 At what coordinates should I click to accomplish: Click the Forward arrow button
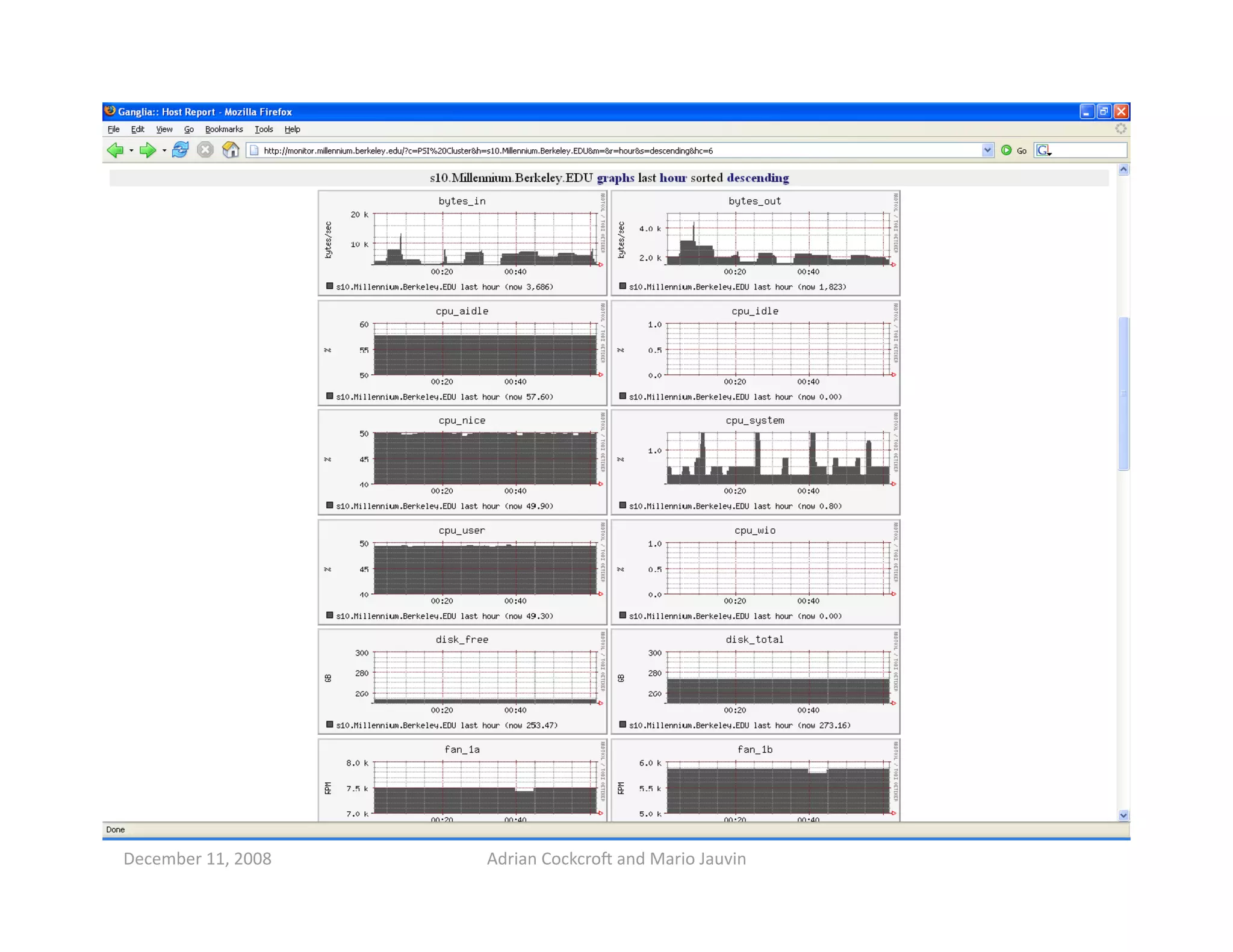click(148, 150)
